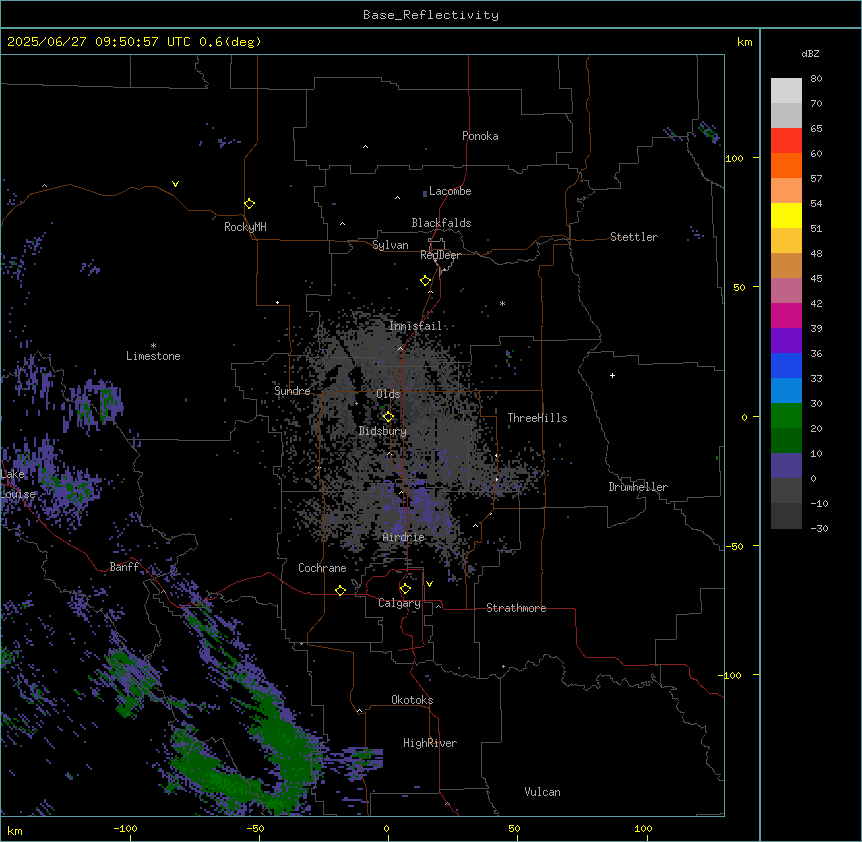This screenshot has width=862, height=842.
Task: Pick the magenta 42-39 dBZ legend swatch
Action: click(x=786, y=315)
